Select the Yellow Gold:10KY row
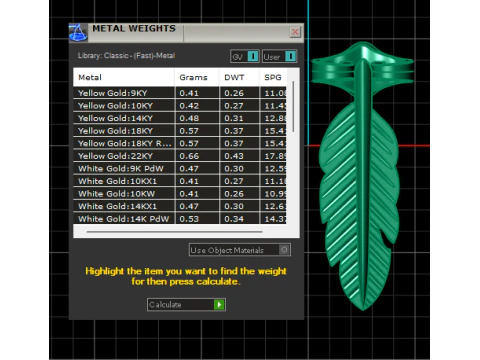This screenshot has height=360, width=480. 180,106
